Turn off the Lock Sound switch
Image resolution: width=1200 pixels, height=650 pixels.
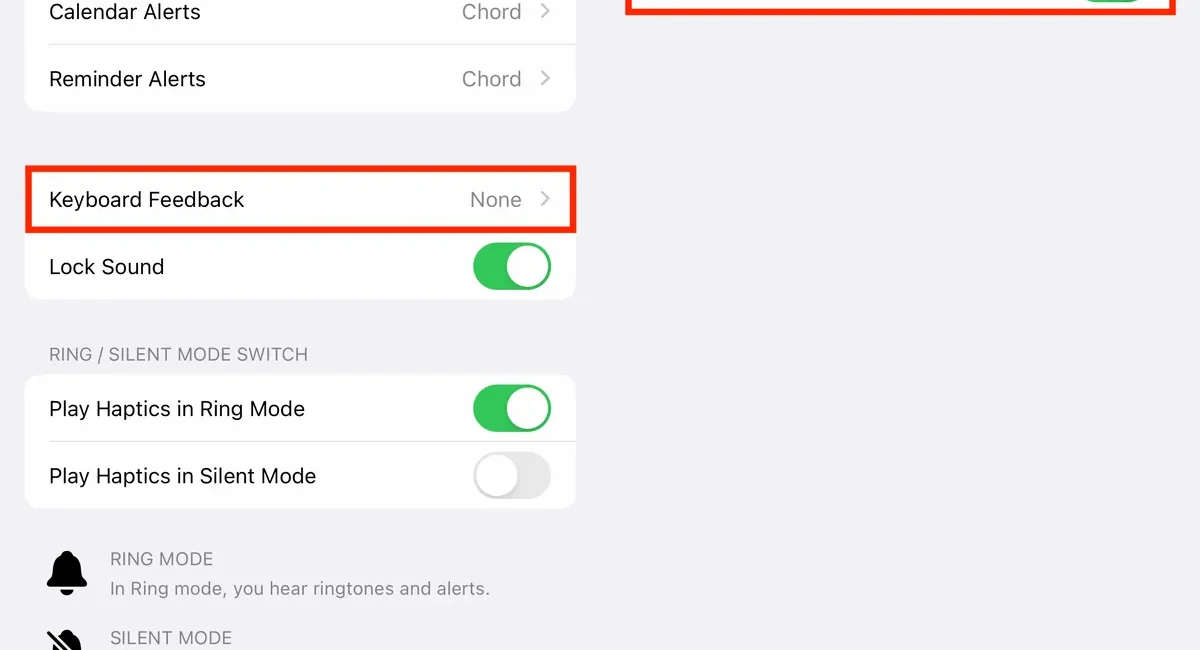pyautogui.click(x=511, y=267)
